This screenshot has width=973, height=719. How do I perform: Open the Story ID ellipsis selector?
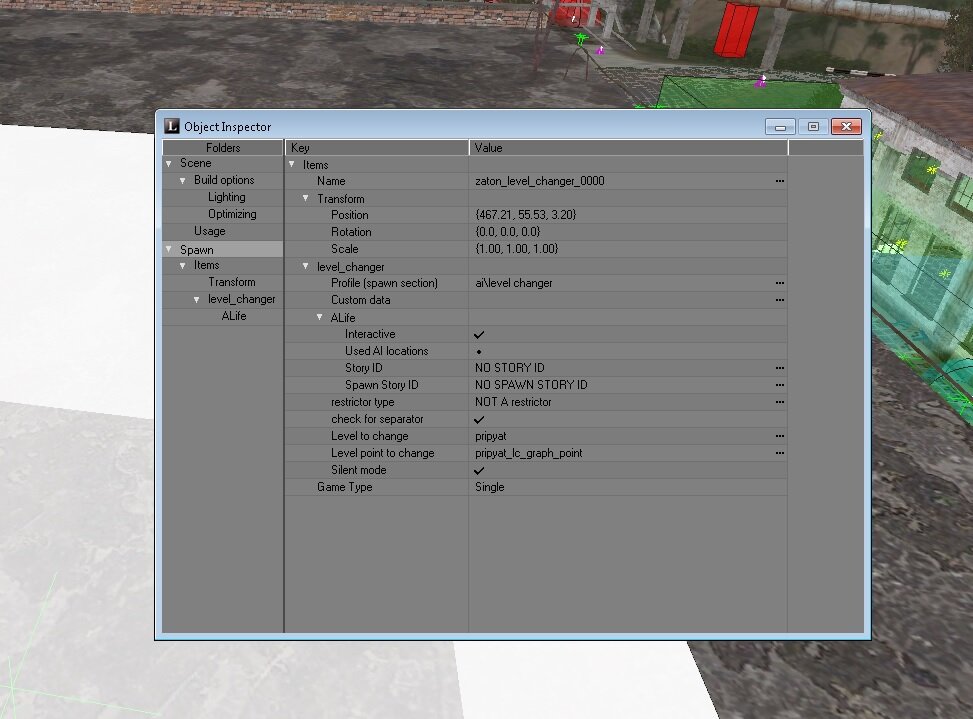click(779, 368)
